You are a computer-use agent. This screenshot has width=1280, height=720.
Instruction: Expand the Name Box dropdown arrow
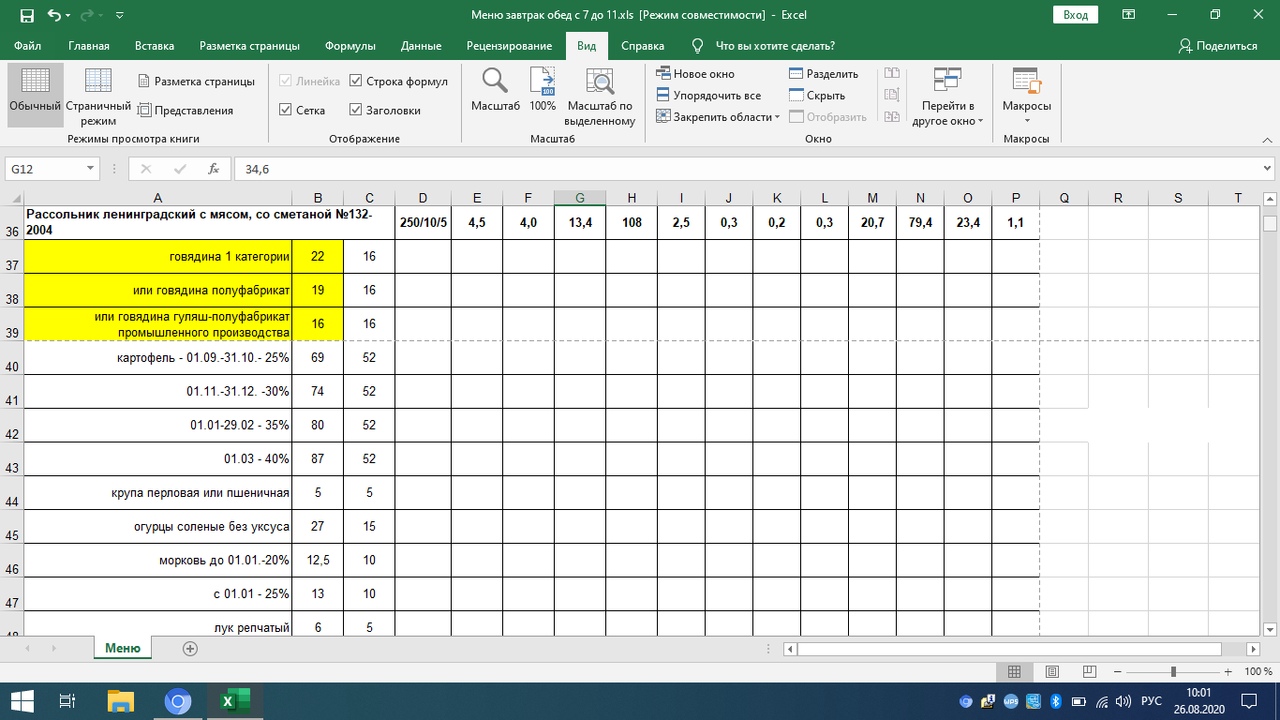pyautogui.click(x=90, y=169)
